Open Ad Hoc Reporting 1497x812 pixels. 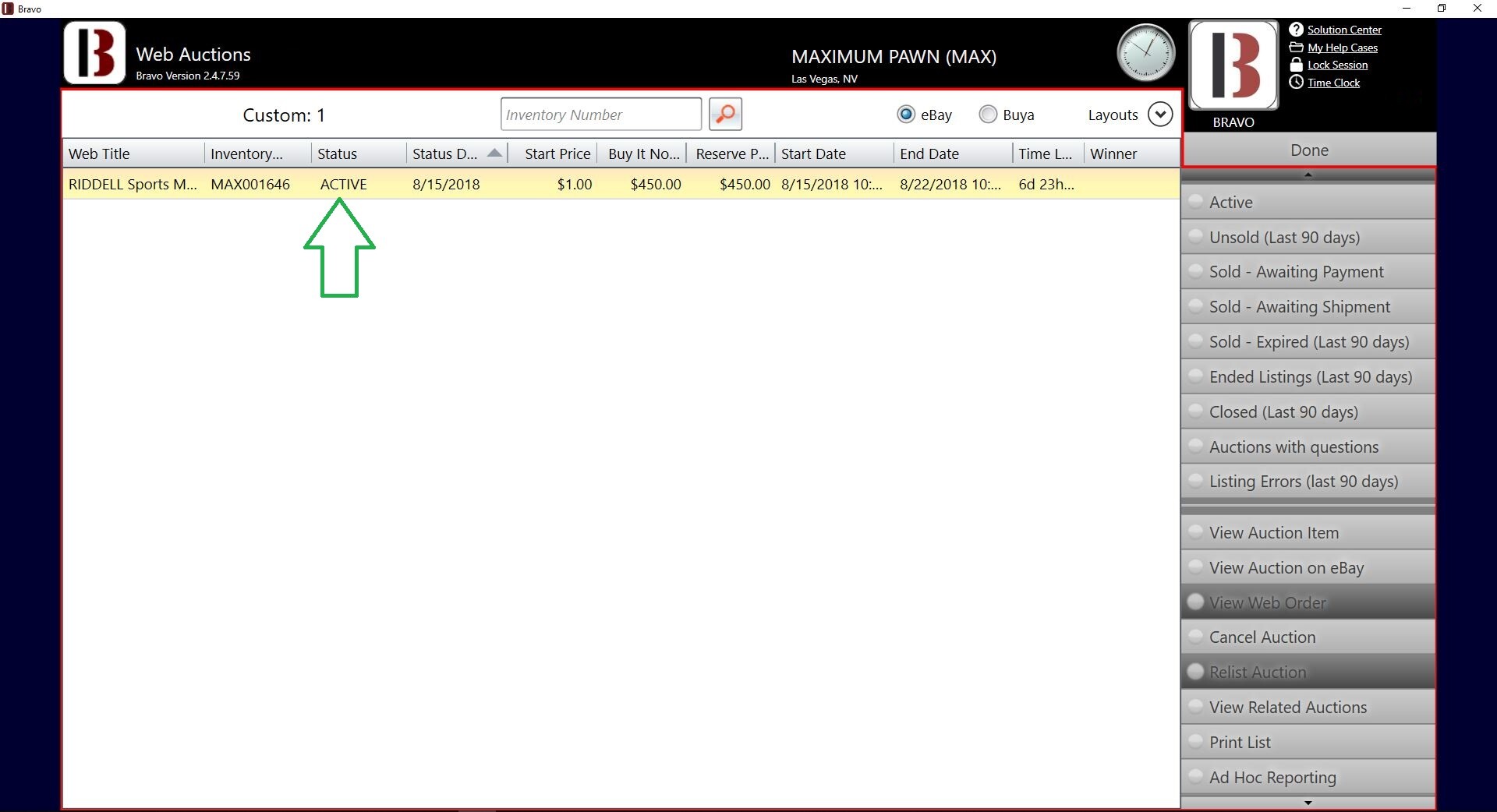(x=1308, y=778)
